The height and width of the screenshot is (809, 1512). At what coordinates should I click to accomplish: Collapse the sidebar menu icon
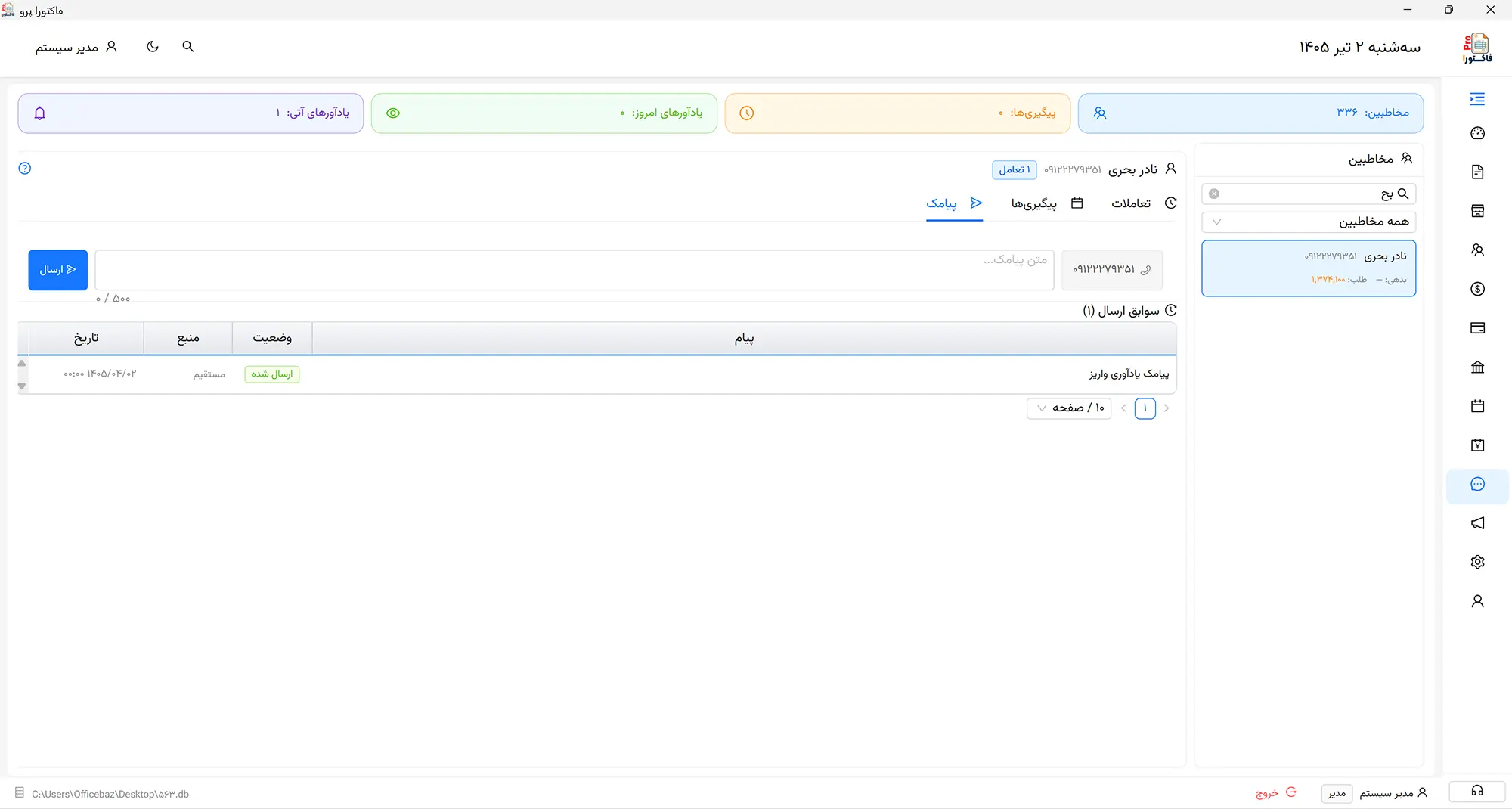(x=1477, y=99)
